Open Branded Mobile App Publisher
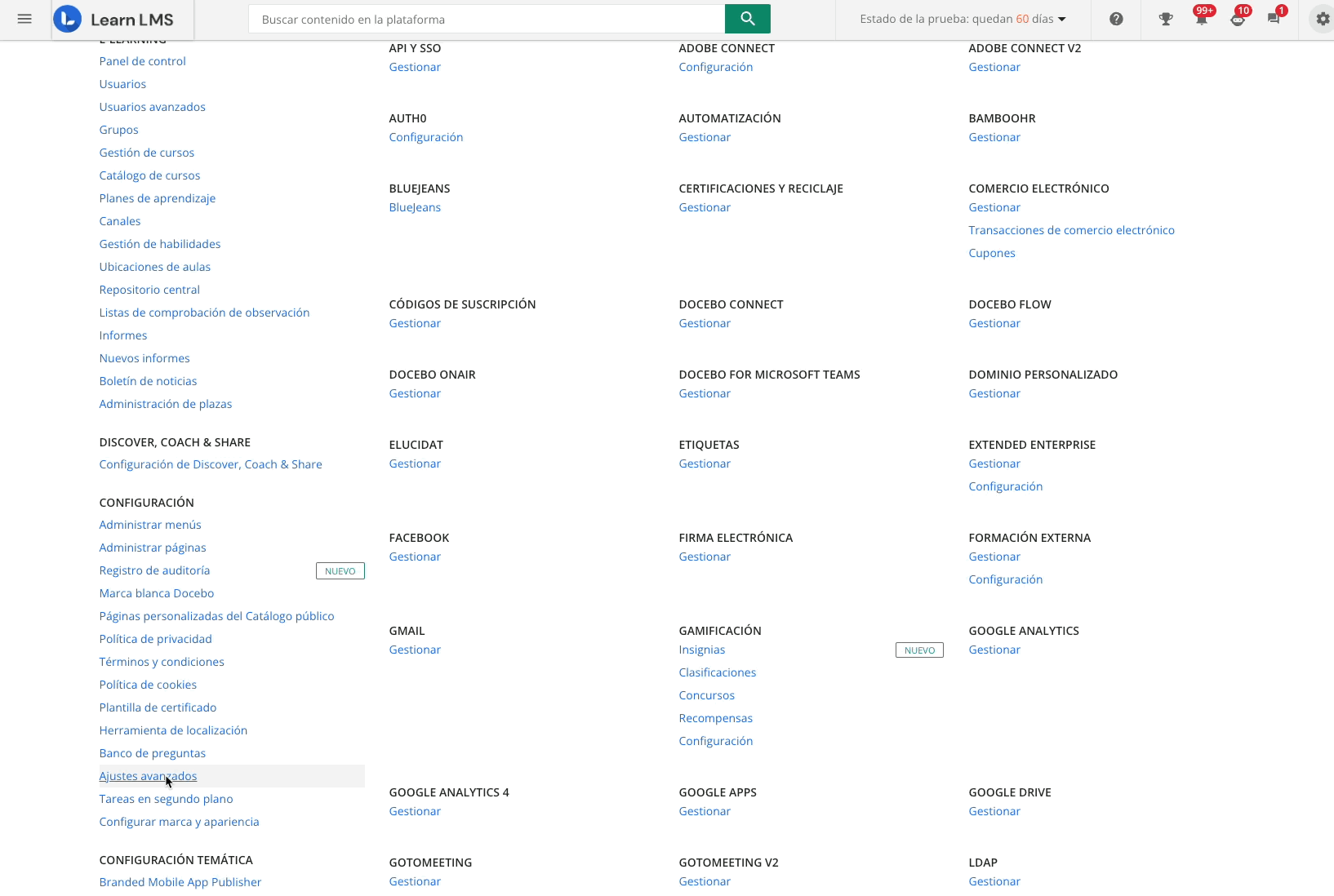Image resolution: width=1334 pixels, height=896 pixels. pos(180,882)
